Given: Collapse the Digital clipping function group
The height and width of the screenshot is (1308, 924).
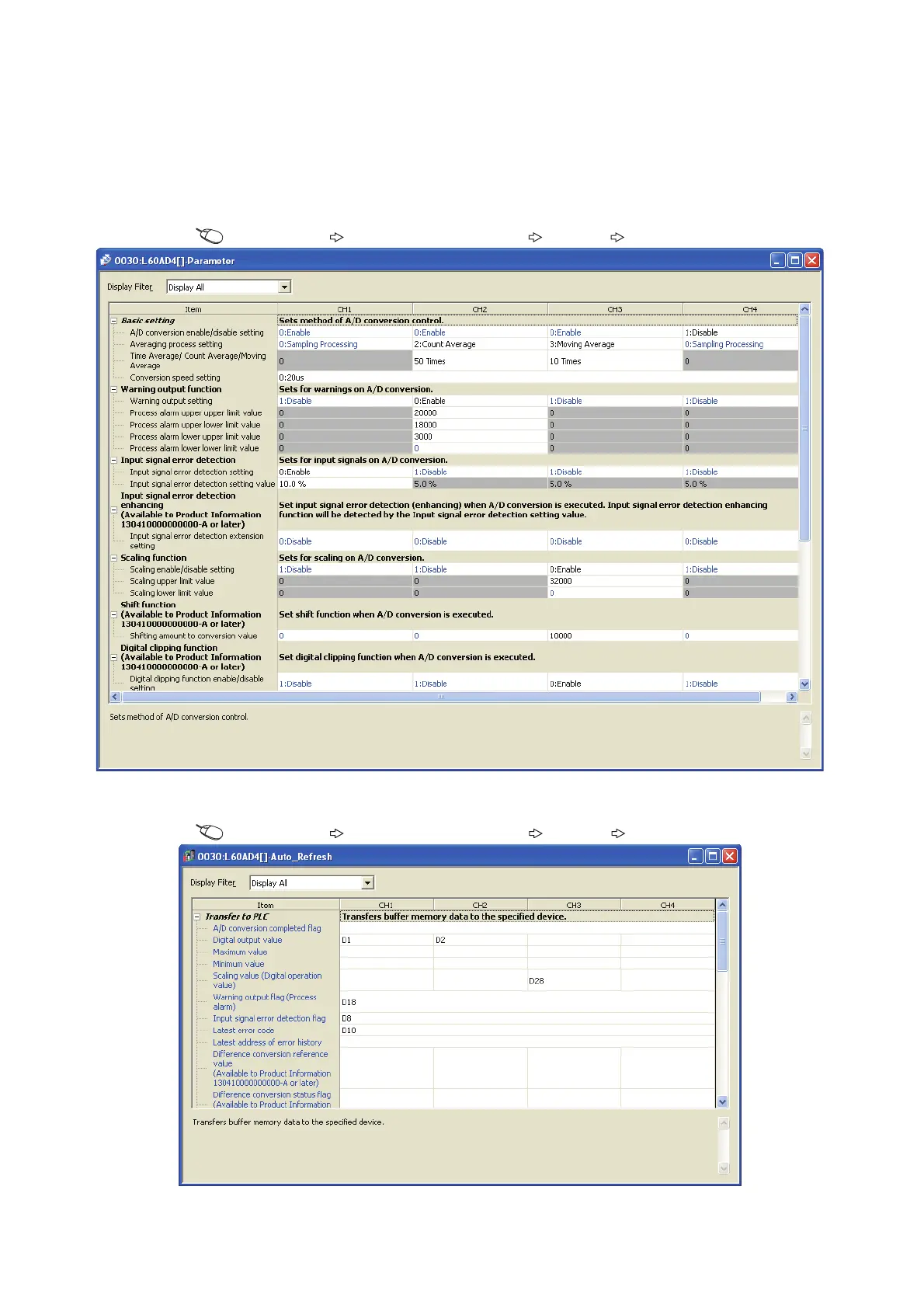Looking at the screenshot, I should (114, 657).
